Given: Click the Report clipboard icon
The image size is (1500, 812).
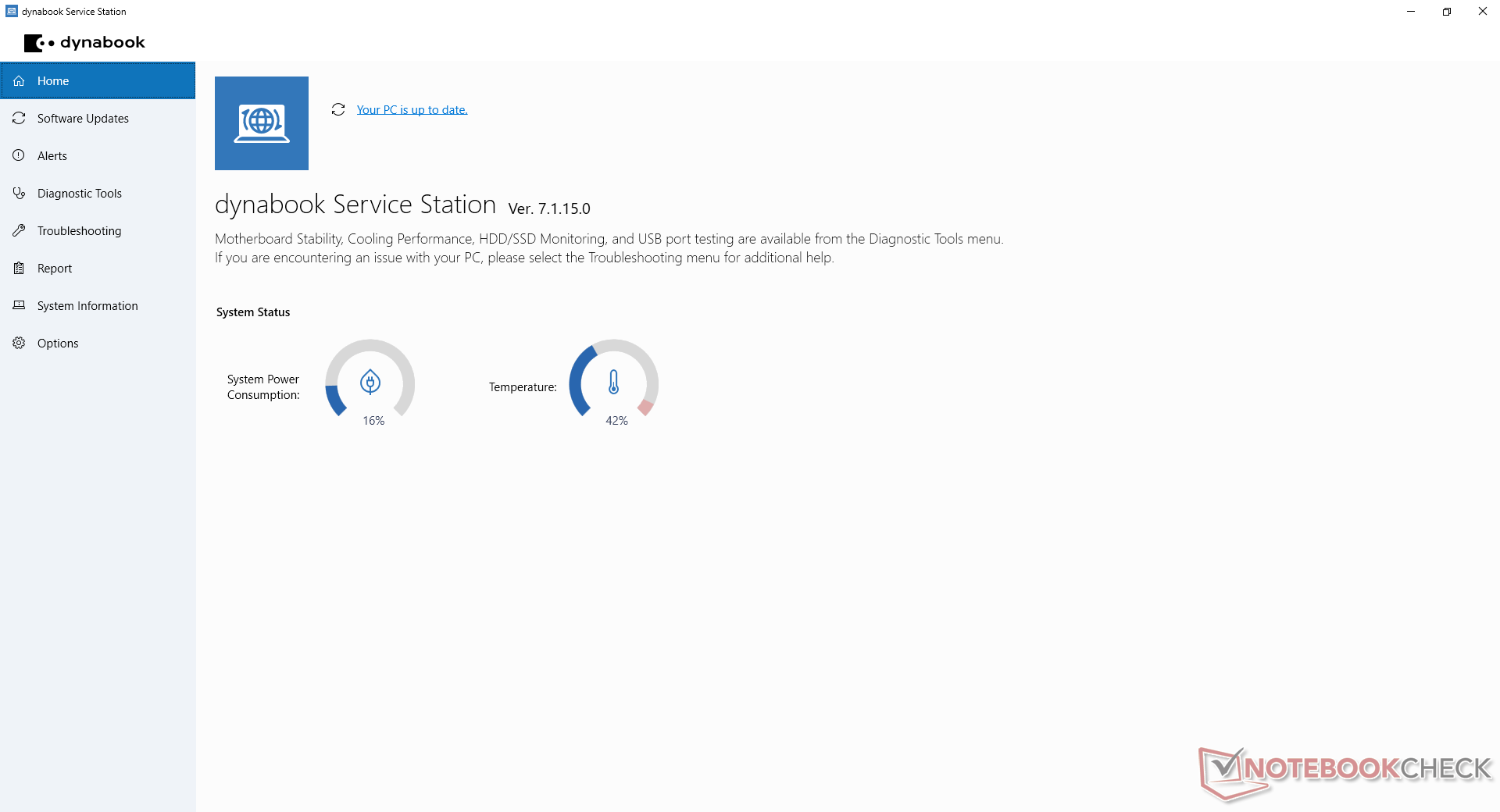Looking at the screenshot, I should [x=19, y=269].
